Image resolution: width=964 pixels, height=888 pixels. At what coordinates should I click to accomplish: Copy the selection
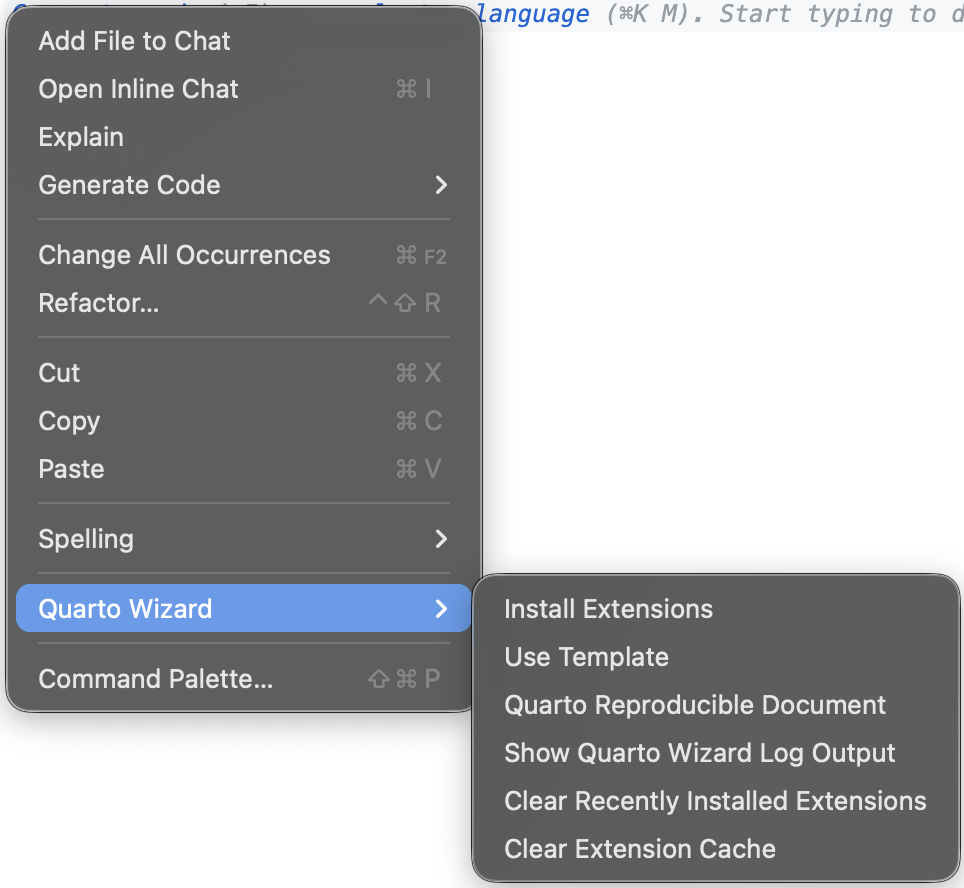click(x=69, y=421)
